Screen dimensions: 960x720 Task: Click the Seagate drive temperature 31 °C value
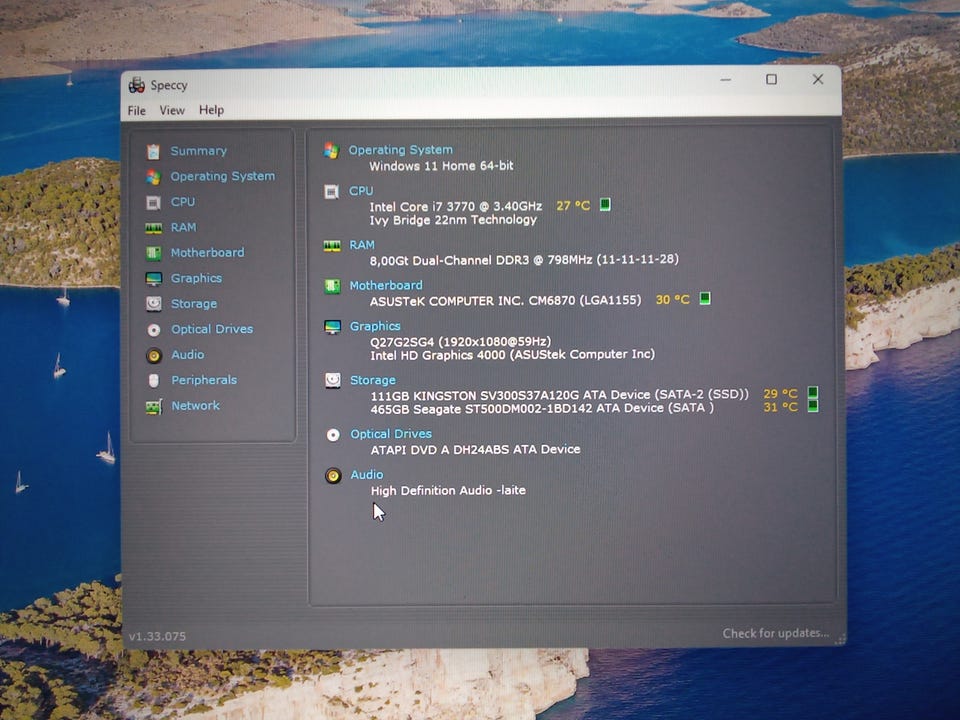(781, 407)
